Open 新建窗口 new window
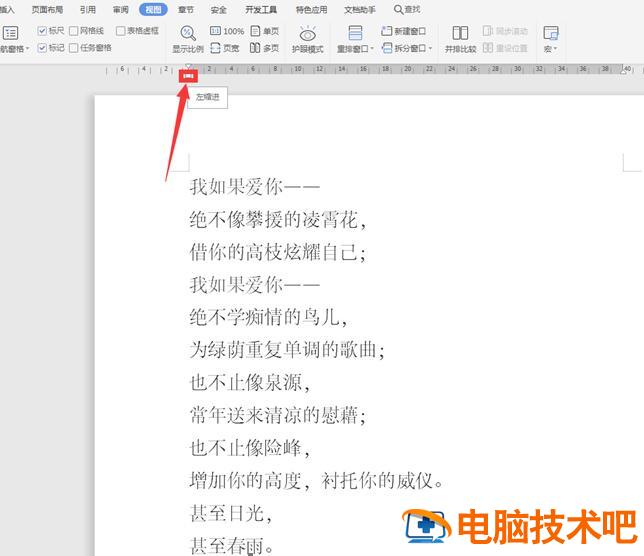This screenshot has height=556, width=644. coord(402,31)
